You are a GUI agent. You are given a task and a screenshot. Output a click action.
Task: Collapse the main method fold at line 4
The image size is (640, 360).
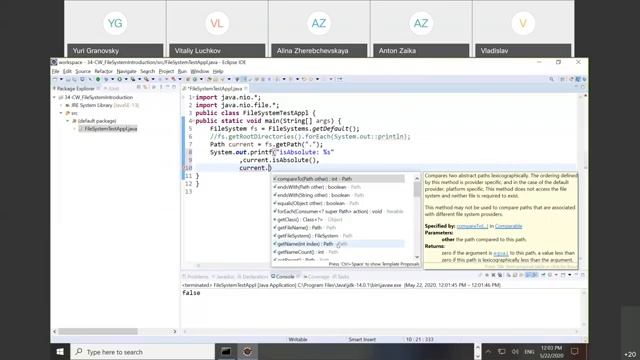tap(193, 121)
